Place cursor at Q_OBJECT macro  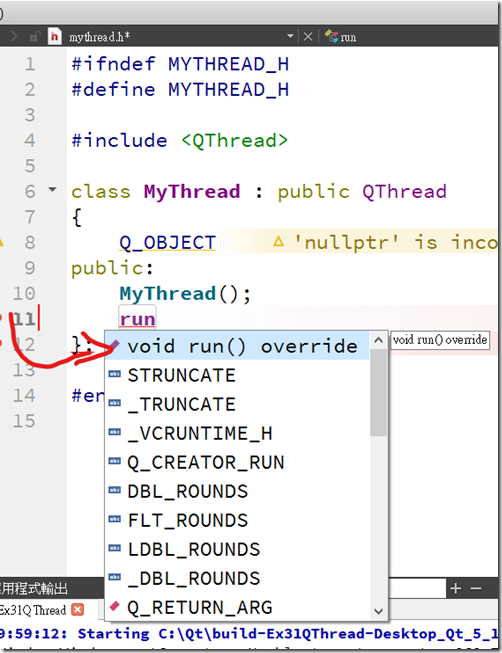(167, 243)
